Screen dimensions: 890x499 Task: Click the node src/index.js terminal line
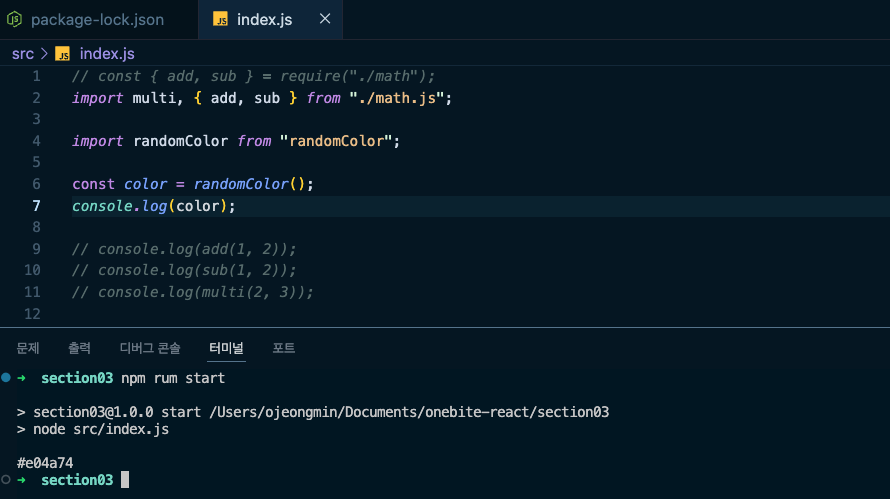(100, 429)
